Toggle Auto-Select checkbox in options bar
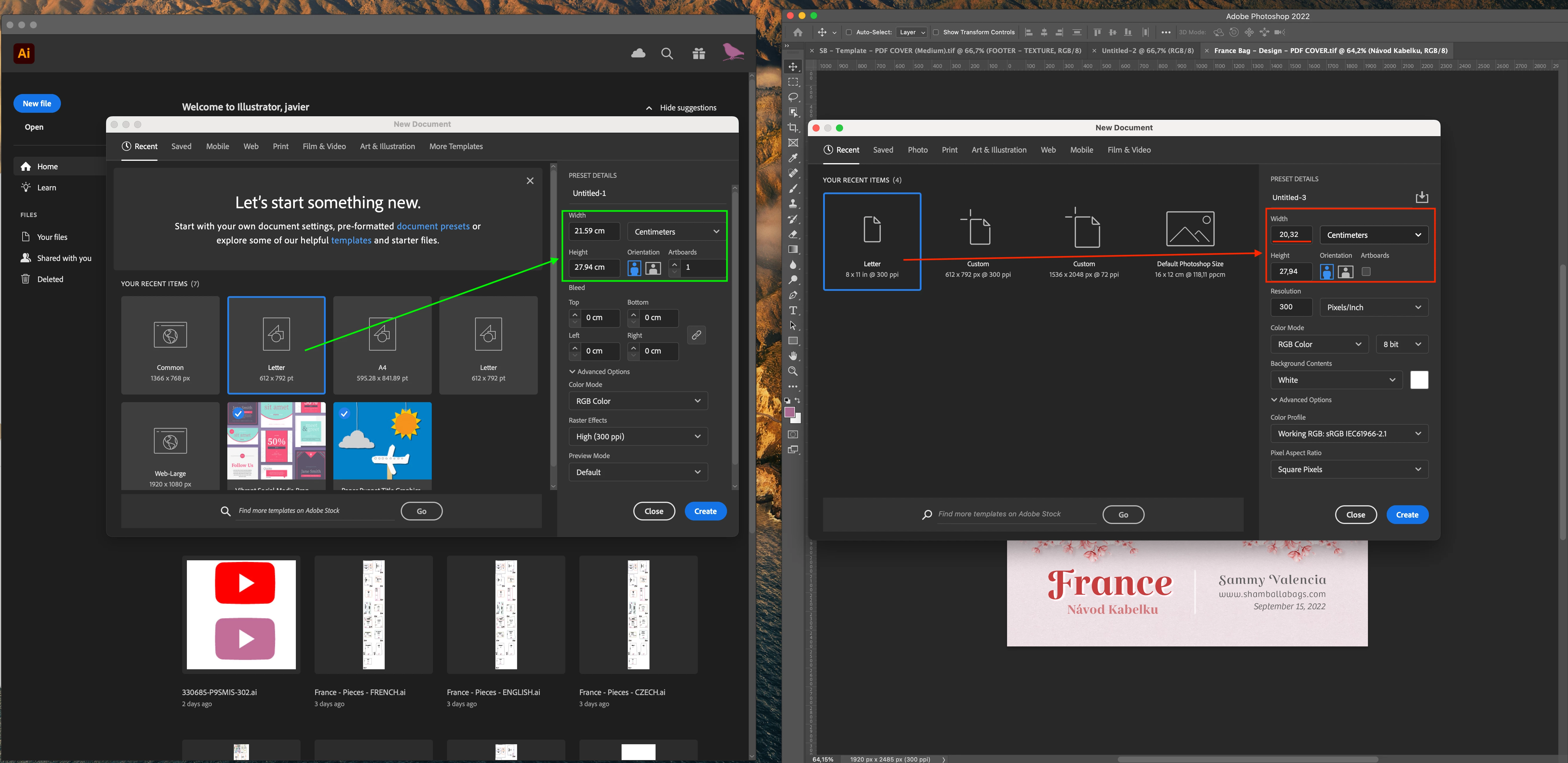The width and height of the screenshot is (1568, 763). (849, 32)
